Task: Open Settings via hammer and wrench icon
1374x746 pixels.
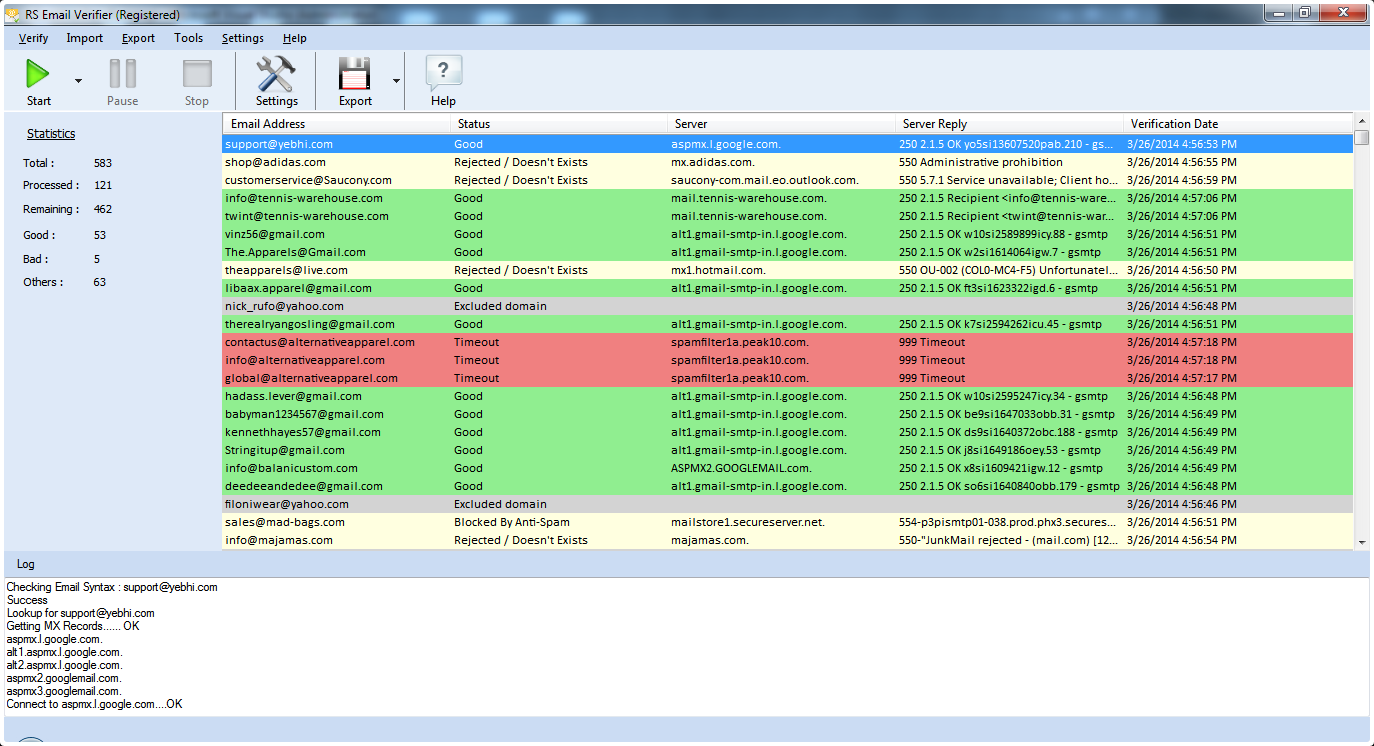Action: [276, 74]
